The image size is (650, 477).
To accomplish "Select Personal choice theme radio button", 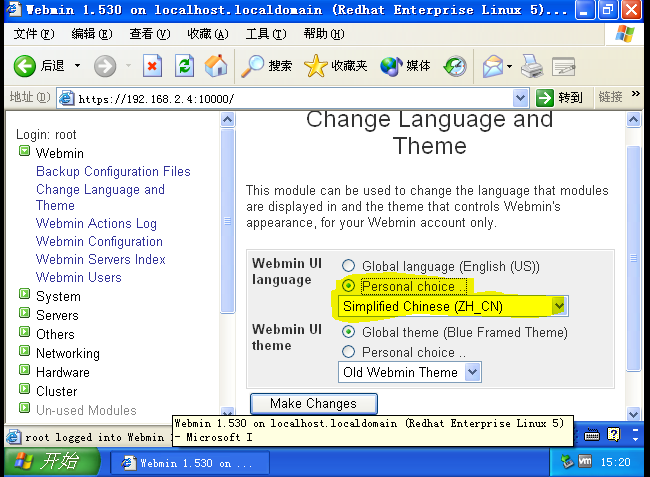I will [348, 351].
